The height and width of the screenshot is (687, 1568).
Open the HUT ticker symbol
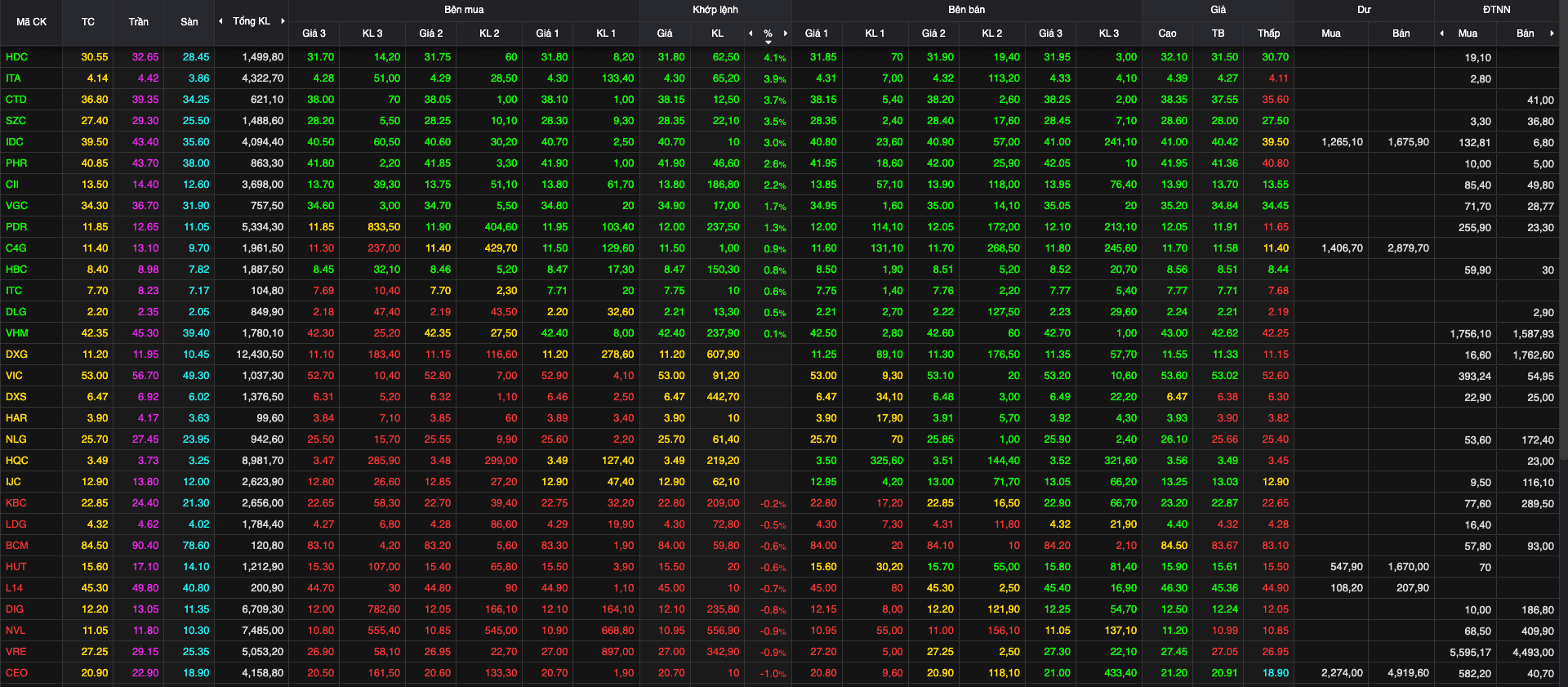[x=16, y=567]
